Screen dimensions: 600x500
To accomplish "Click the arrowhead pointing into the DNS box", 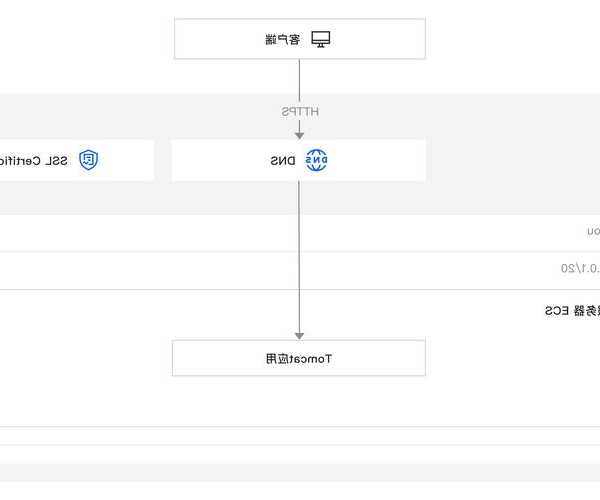I will click(299, 134).
